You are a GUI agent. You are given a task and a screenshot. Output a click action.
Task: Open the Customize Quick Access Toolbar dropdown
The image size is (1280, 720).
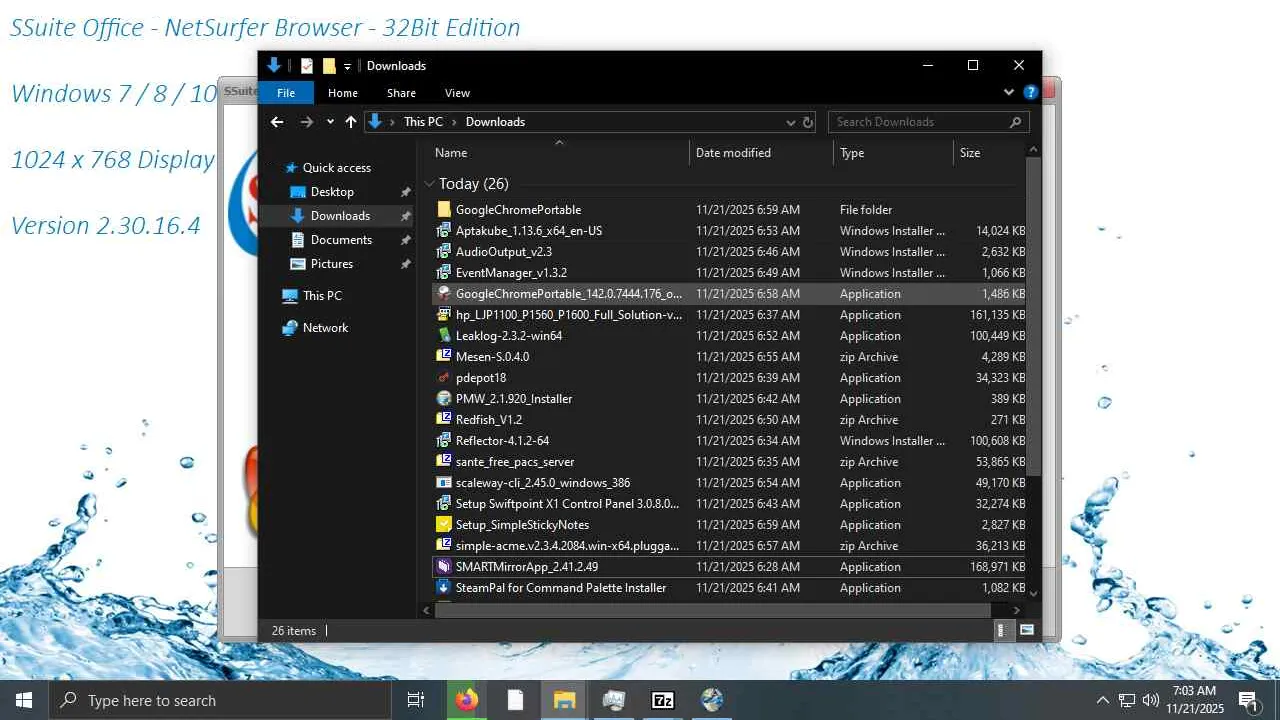(x=347, y=66)
